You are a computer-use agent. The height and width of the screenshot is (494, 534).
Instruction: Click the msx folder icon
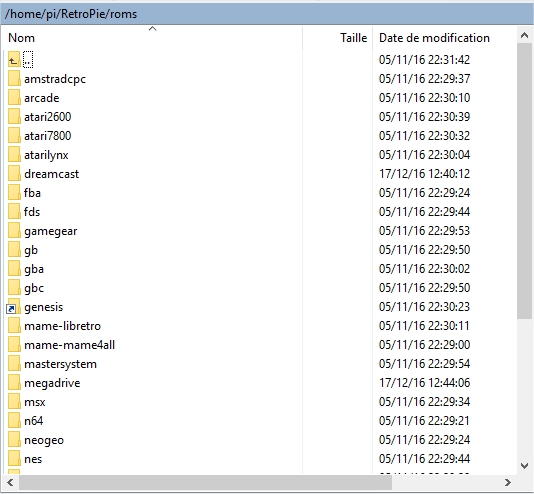click(14, 402)
